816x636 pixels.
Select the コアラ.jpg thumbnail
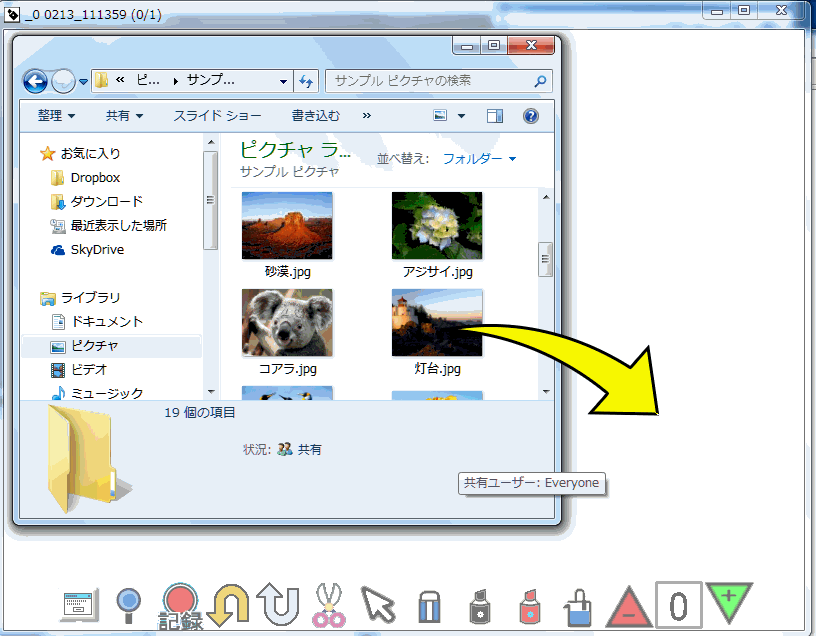pos(287,323)
